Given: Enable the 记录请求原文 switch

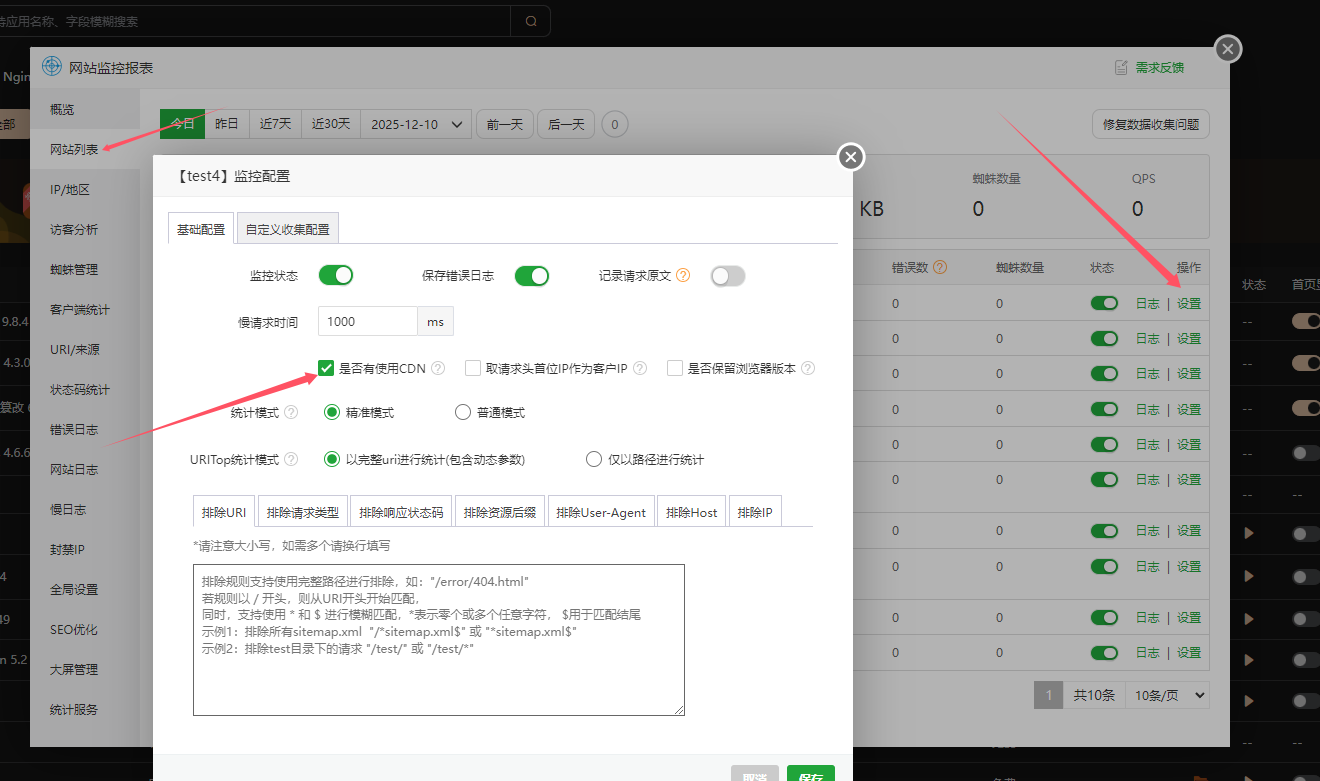Looking at the screenshot, I should (727, 276).
